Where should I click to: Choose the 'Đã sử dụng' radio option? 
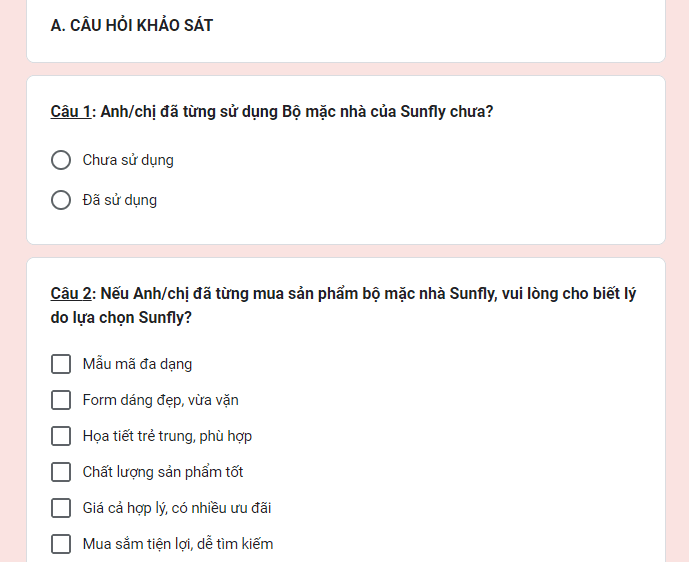pyautogui.click(x=61, y=200)
